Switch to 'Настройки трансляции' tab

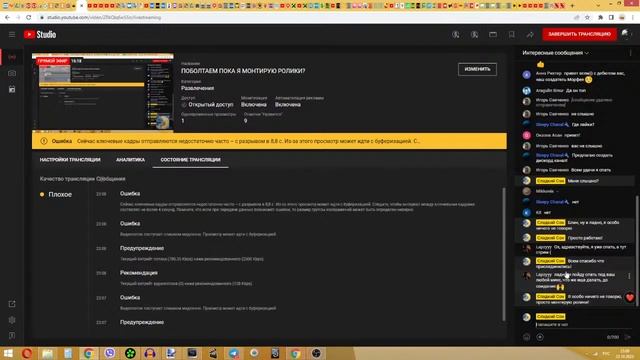click(x=70, y=160)
